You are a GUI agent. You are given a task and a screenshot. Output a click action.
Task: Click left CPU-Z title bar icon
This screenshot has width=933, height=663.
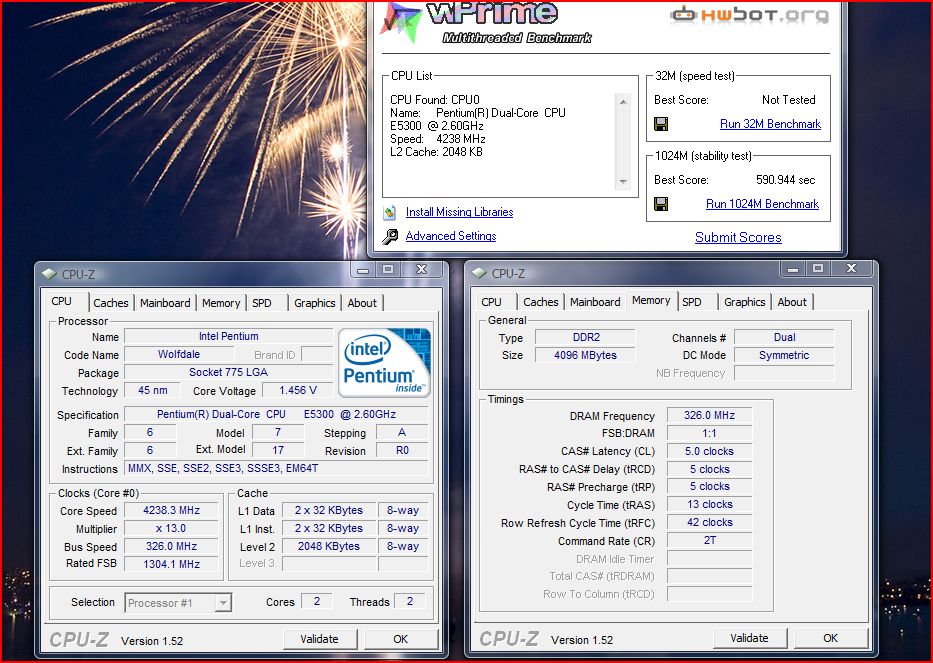tap(49, 274)
